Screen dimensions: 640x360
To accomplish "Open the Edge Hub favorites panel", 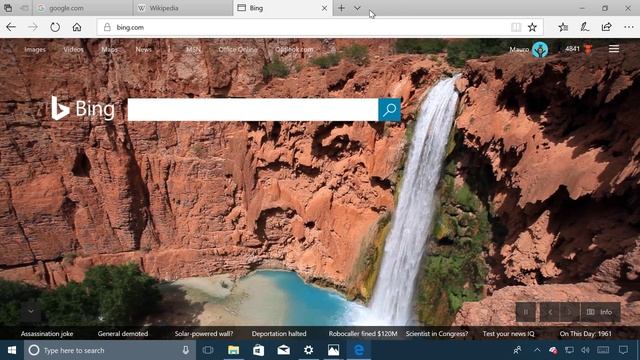I will (x=563, y=27).
